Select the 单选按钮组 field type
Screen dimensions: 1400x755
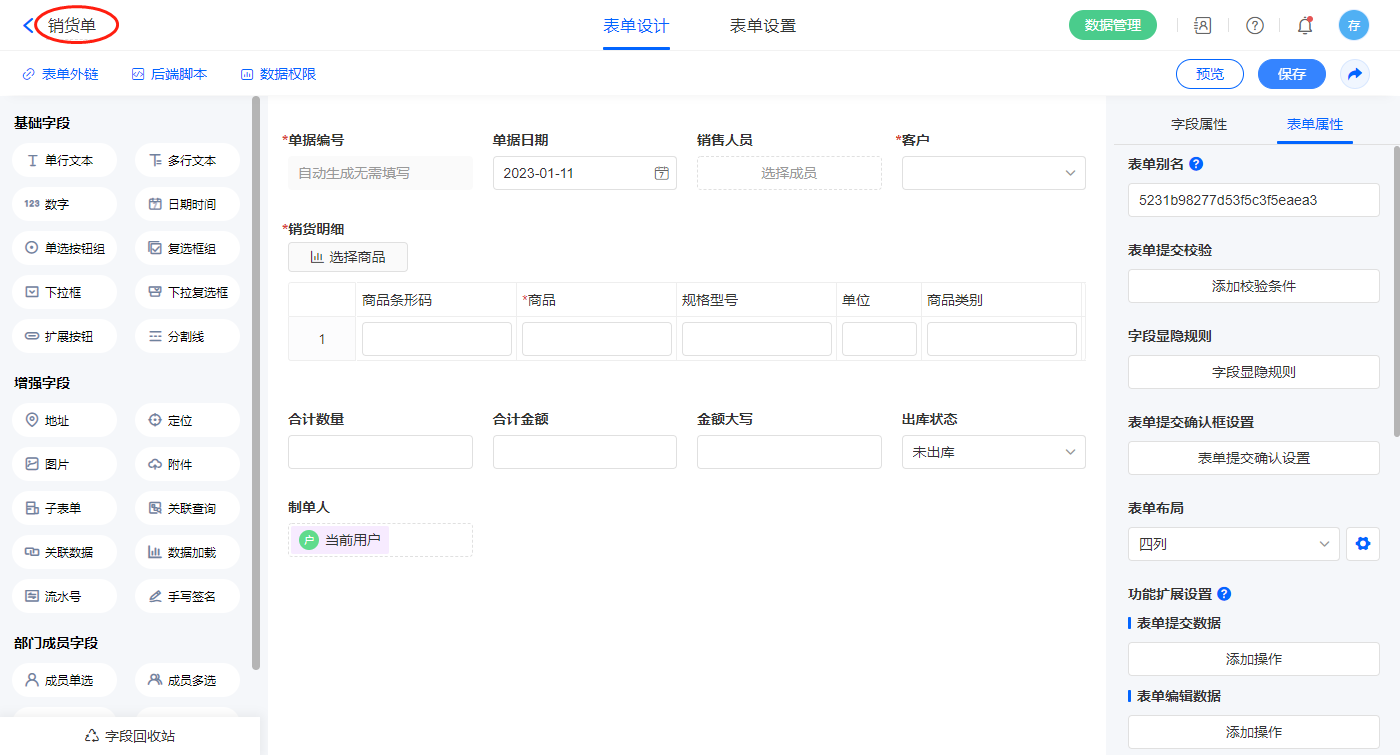[65, 248]
